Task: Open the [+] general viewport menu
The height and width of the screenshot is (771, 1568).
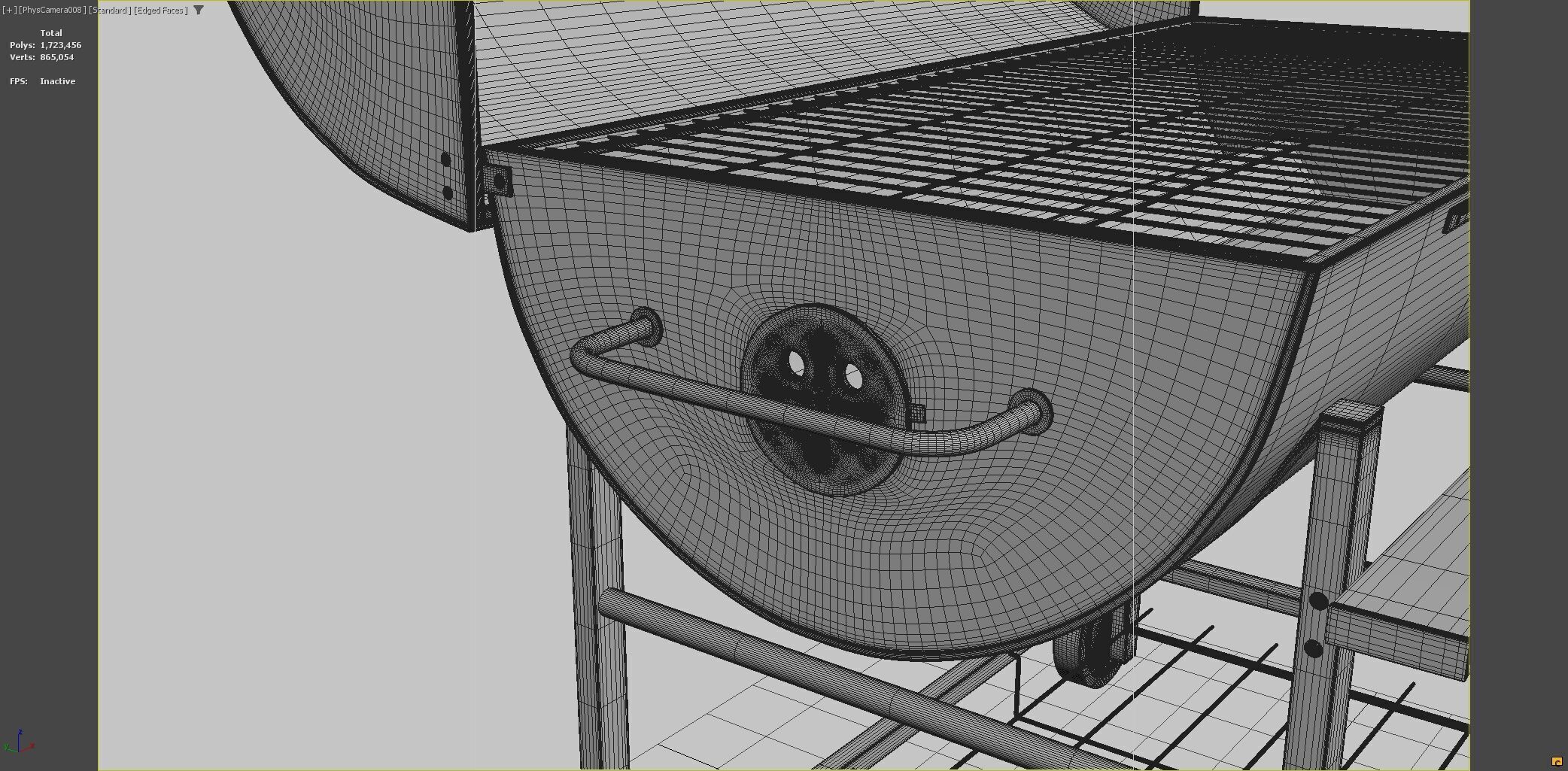Action: [x=9, y=11]
